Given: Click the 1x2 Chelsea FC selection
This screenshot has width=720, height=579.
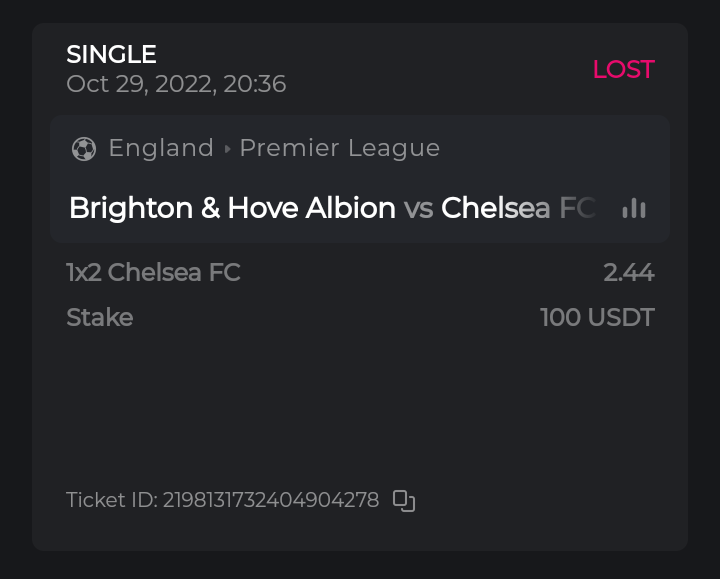Looking at the screenshot, I should coord(153,272).
